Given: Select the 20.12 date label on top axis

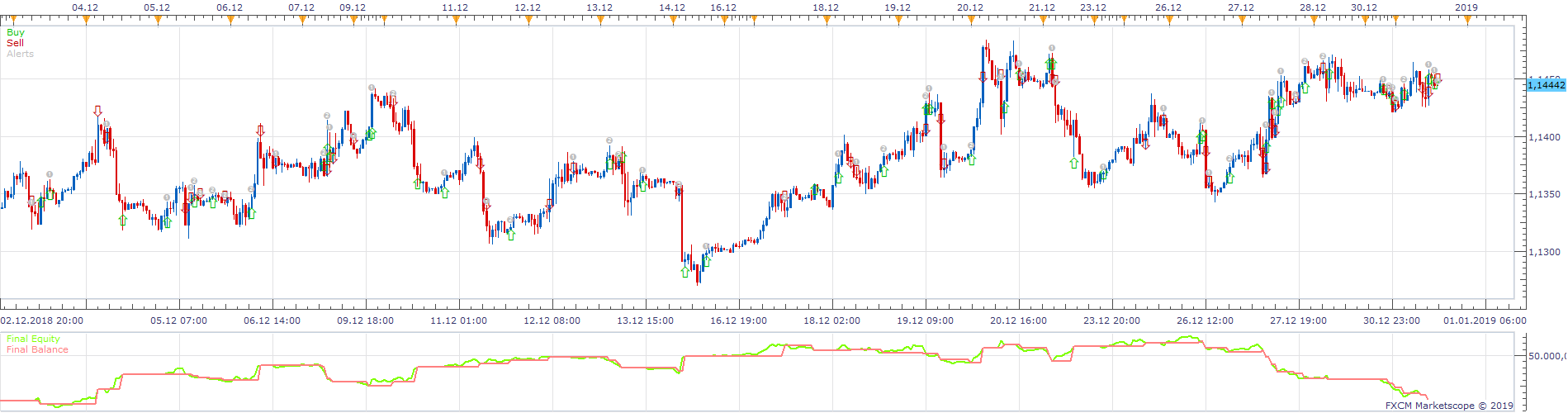Looking at the screenshot, I should (970, 7).
